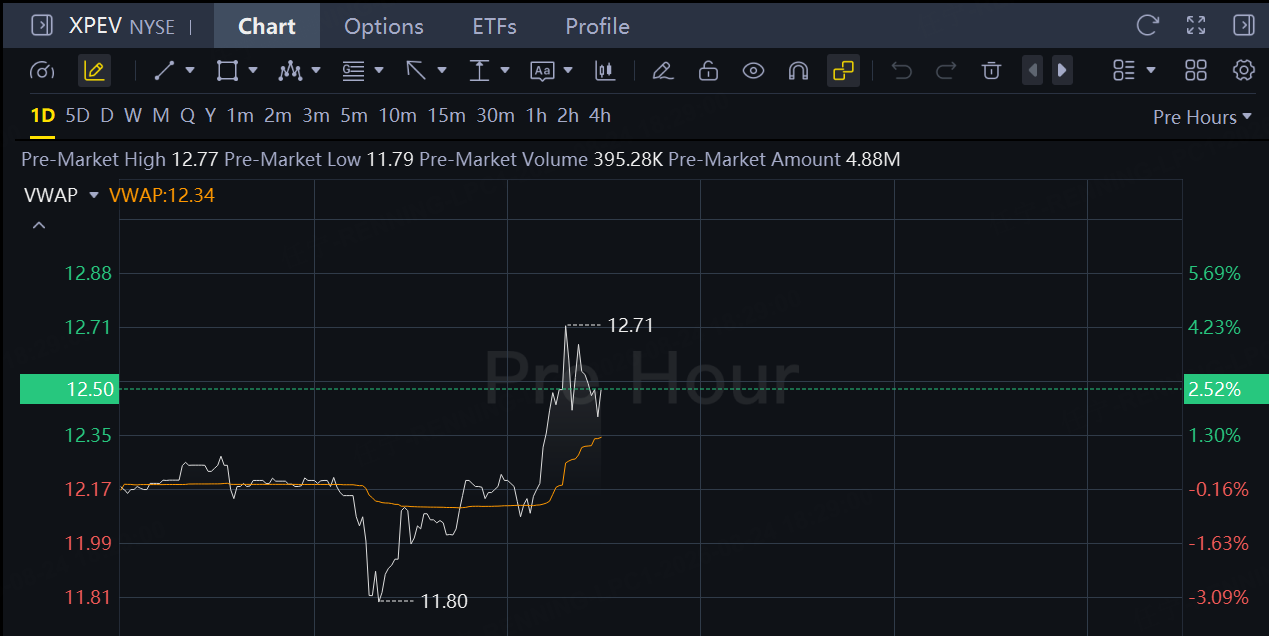The height and width of the screenshot is (636, 1269).
Task: Select the 4h interval
Action: pyautogui.click(x=600, y=116)
